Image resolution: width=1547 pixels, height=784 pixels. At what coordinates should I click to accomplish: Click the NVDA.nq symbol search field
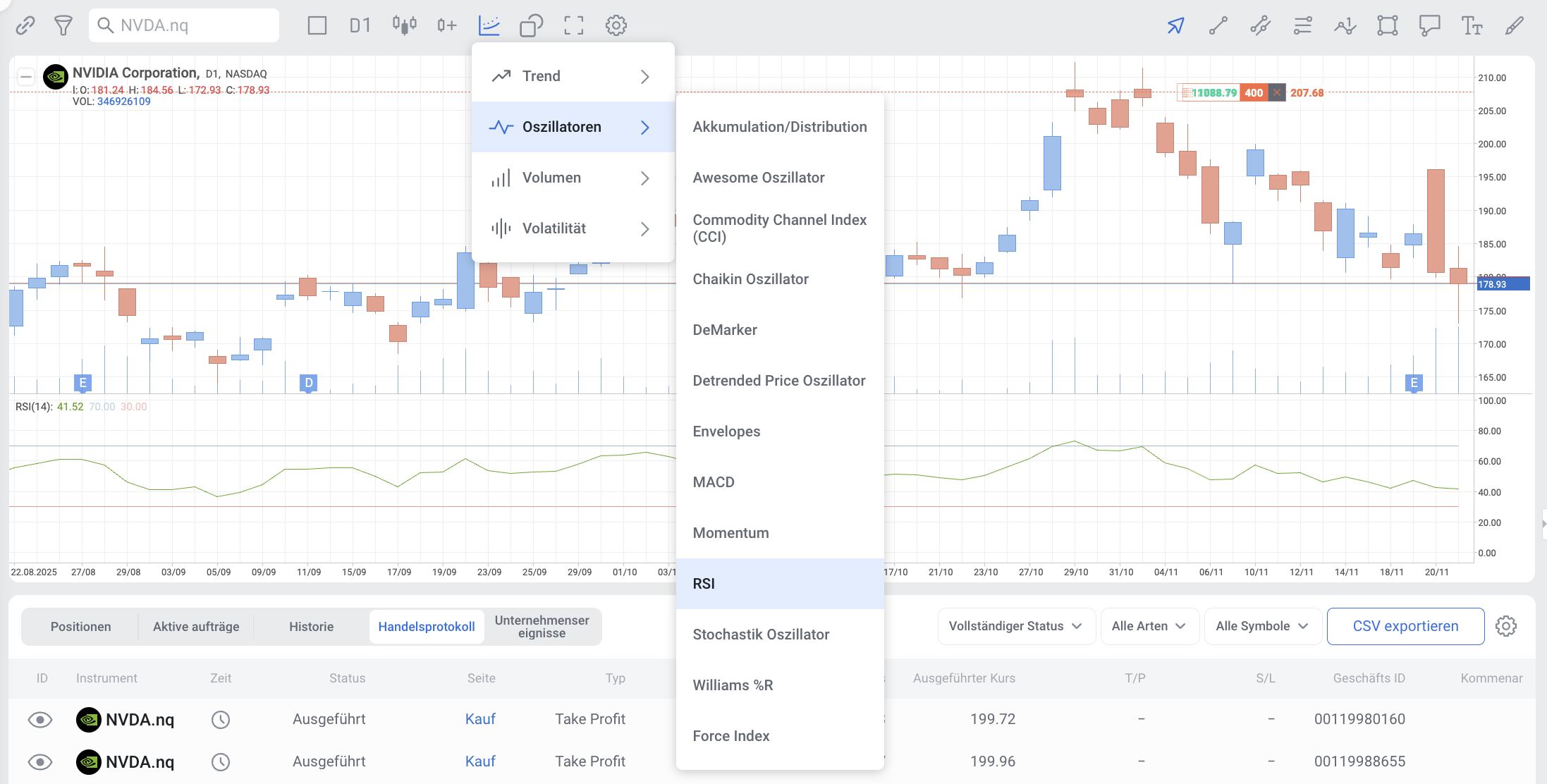(x=185, y=26)
